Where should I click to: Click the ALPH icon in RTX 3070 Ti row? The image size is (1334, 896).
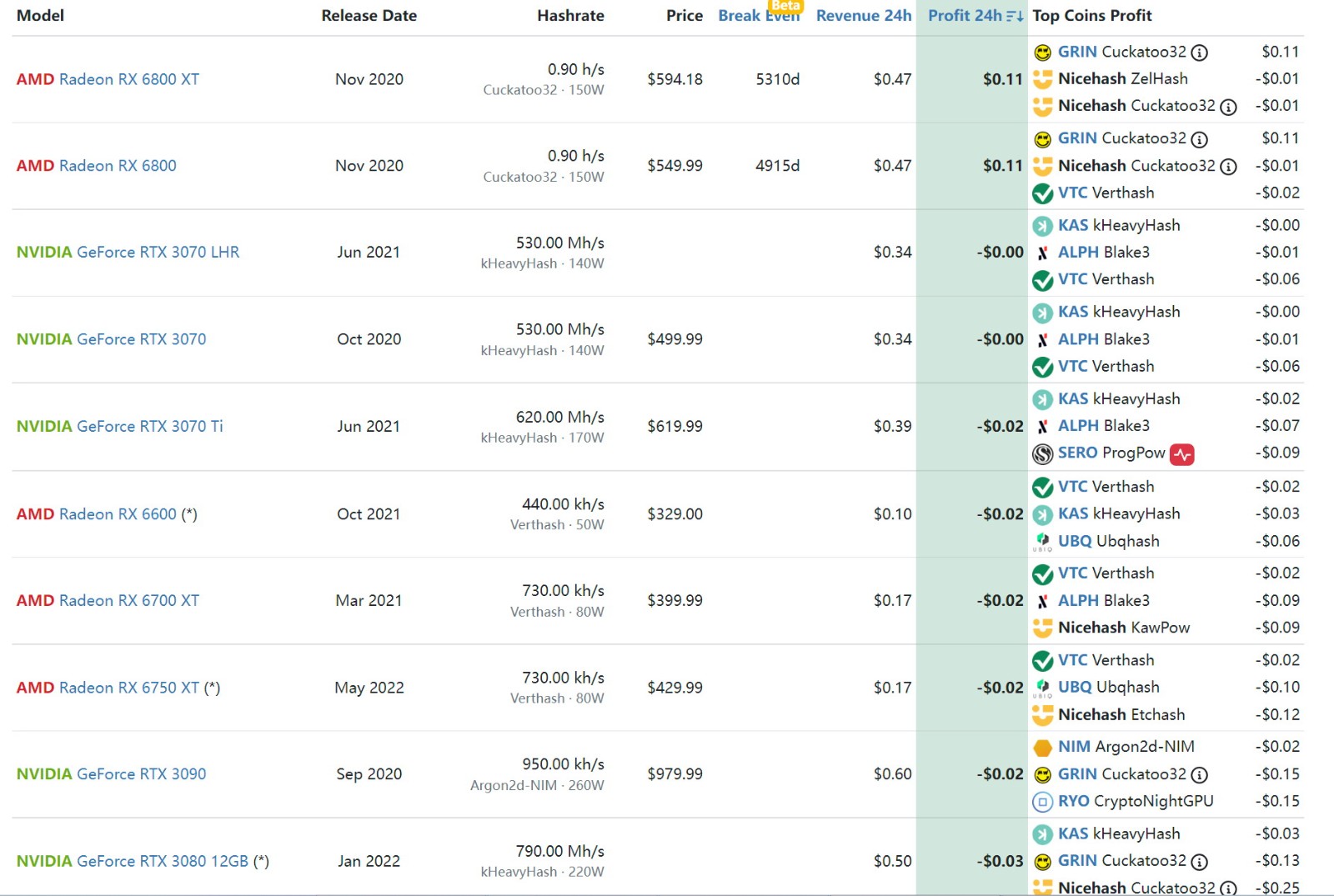click(1042, 427)
